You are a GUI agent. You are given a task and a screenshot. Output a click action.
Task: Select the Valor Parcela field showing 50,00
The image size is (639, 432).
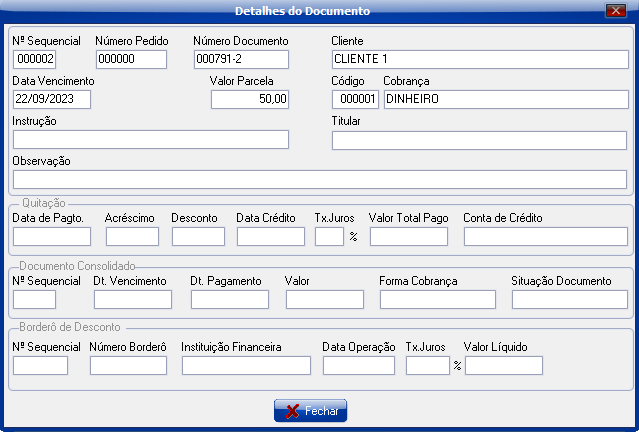(x=250, y=99)
